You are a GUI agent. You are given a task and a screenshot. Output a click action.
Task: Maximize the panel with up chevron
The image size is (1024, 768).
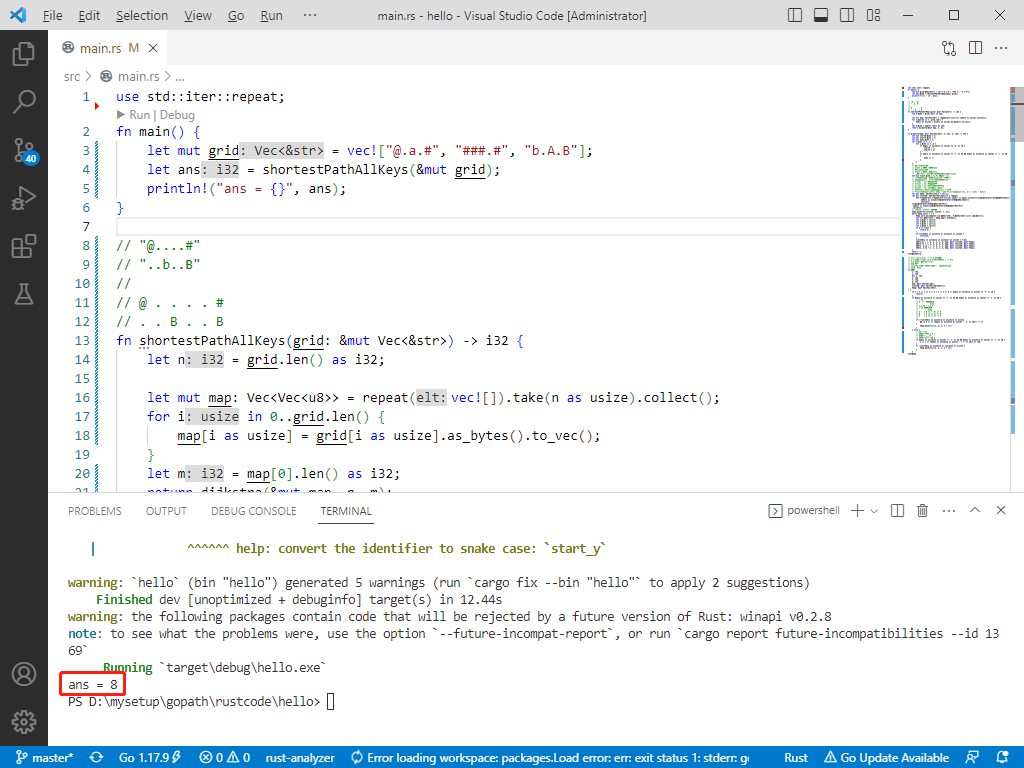(975, 510)
